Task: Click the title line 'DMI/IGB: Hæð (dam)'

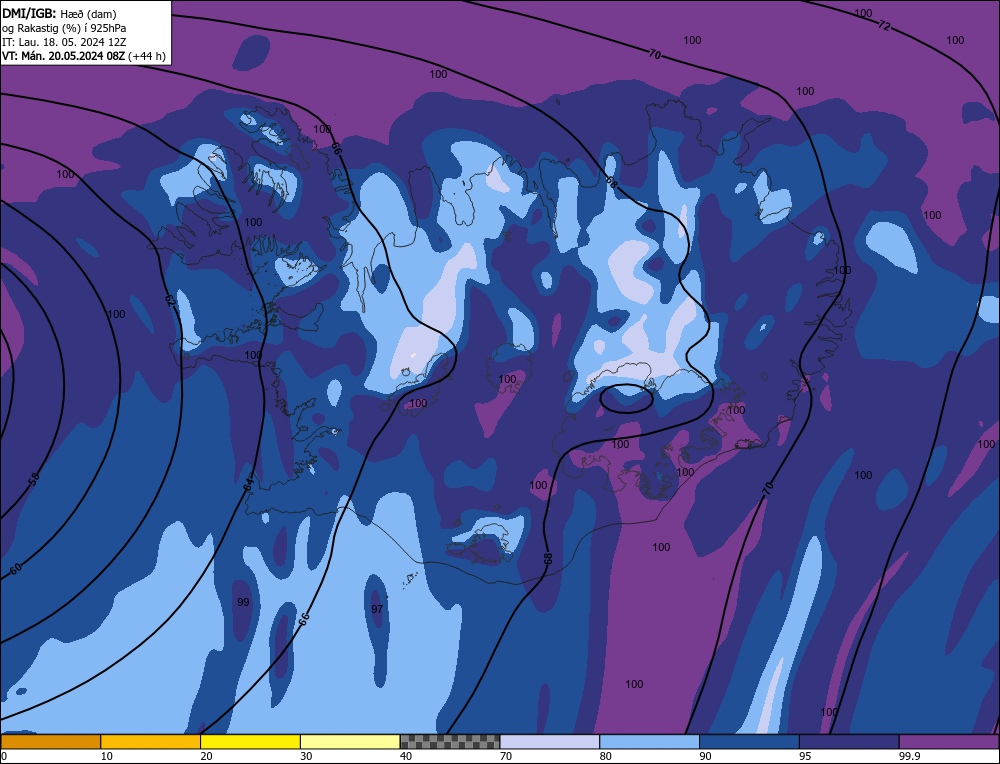Action: click(x=59, y=13)
